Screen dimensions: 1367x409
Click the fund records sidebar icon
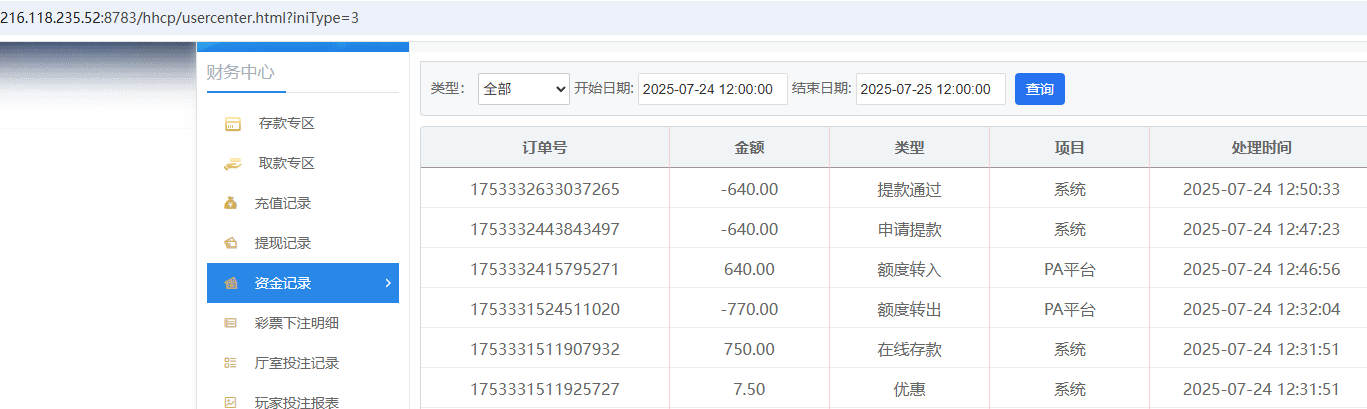(x=231, y=283)
